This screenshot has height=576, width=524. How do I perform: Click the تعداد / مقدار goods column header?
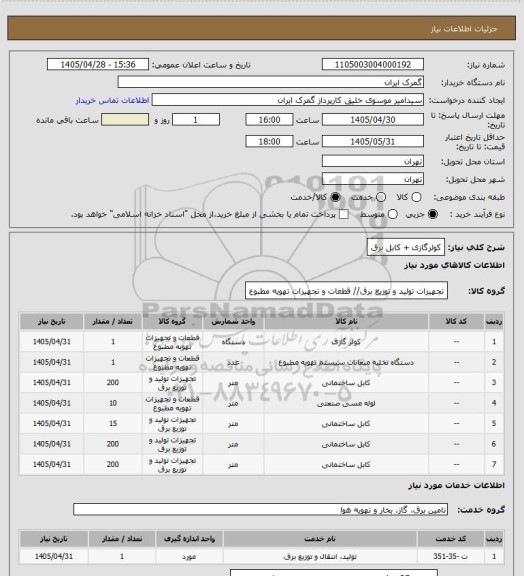coord(112,321)
